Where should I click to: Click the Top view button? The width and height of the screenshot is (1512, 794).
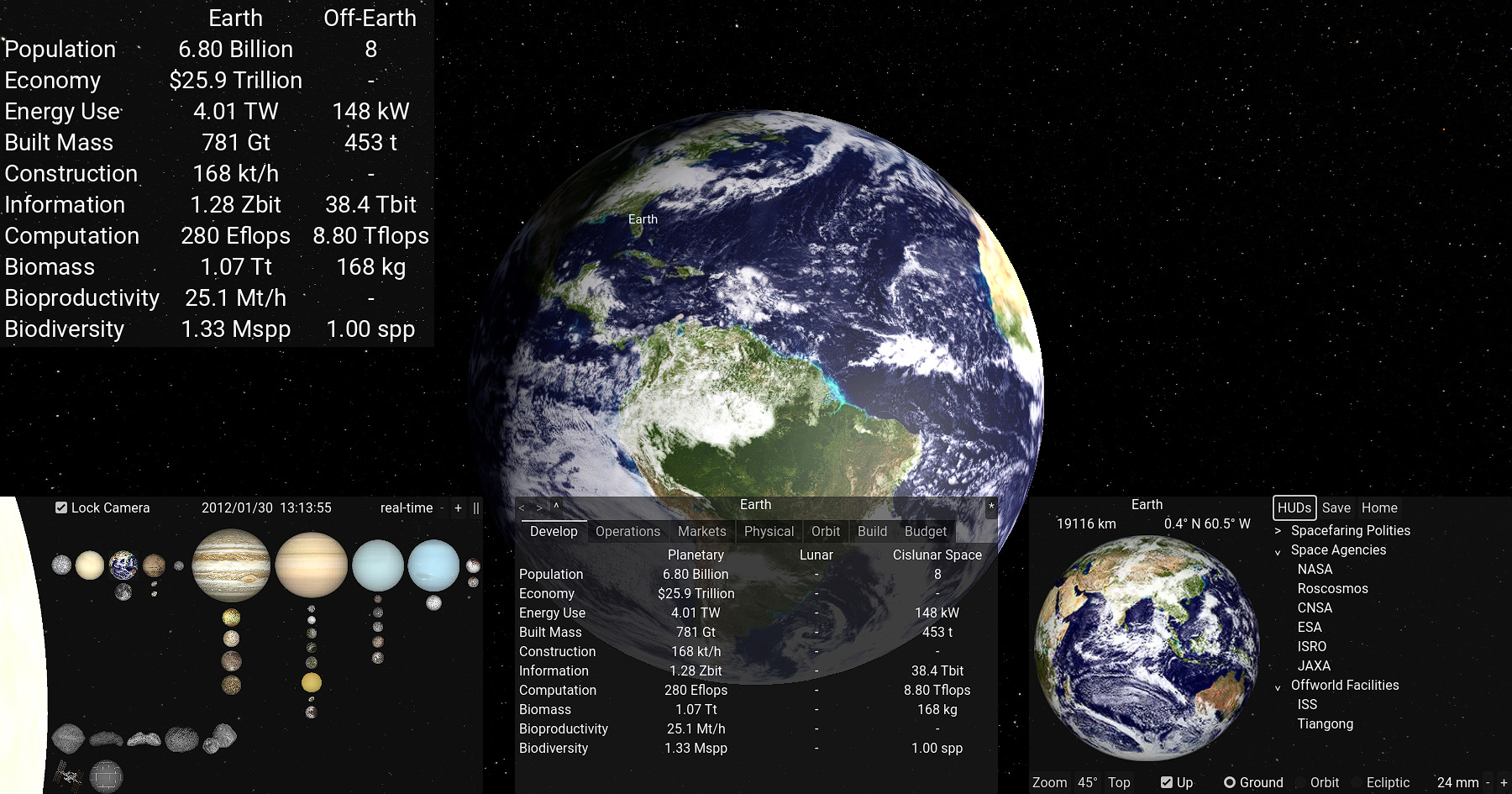point(1119,782)
